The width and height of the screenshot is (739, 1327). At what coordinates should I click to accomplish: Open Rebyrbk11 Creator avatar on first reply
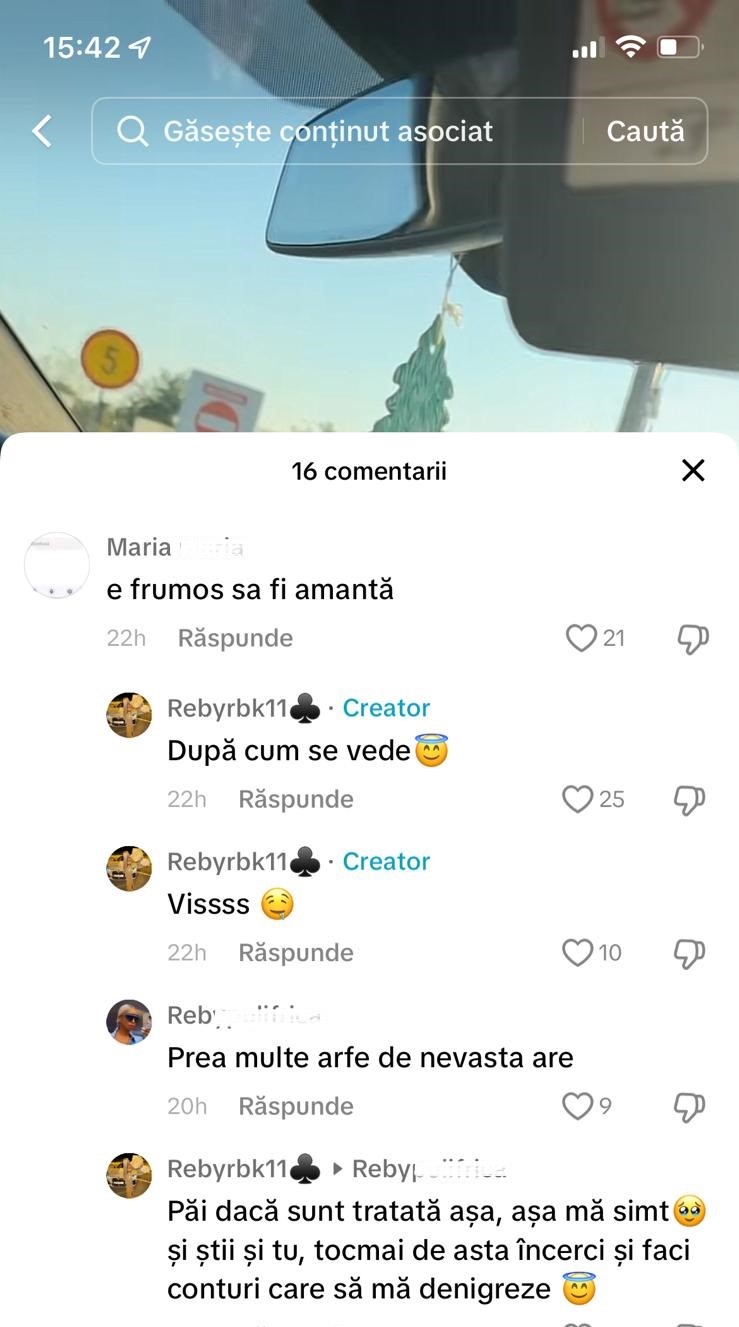(x=129, y=715)
